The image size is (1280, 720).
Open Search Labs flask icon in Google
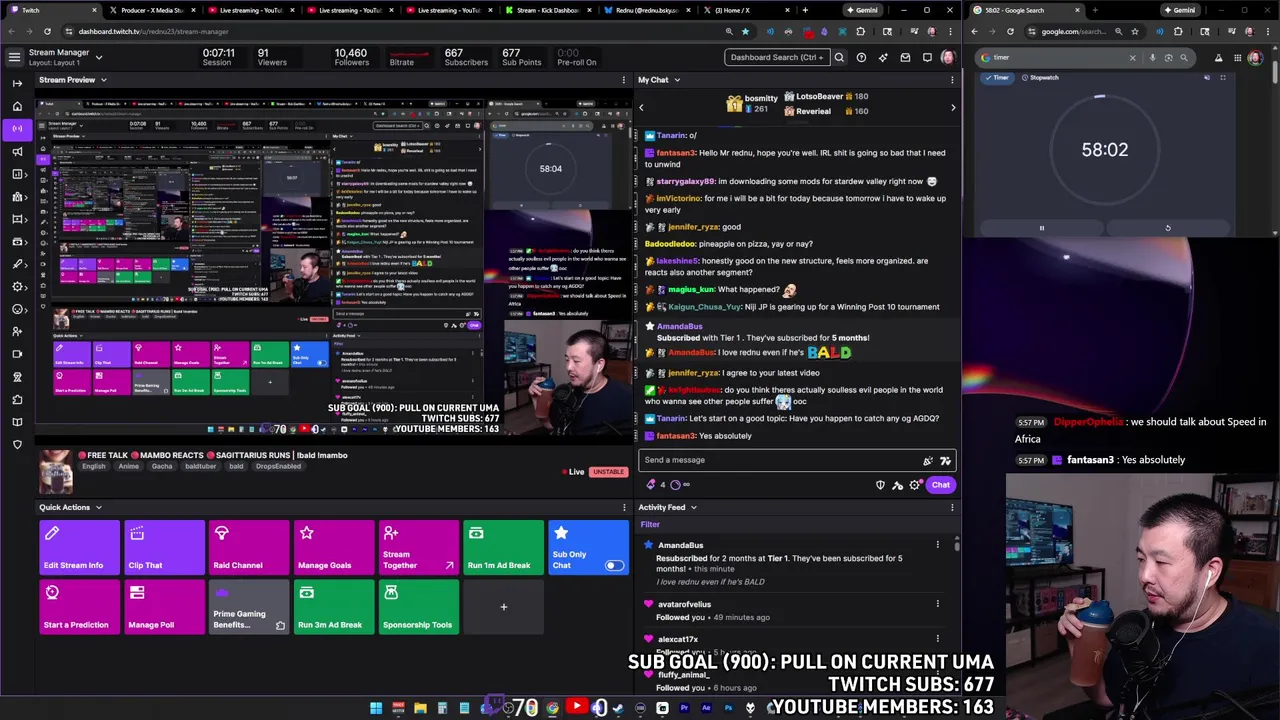tap(1218, 57)
